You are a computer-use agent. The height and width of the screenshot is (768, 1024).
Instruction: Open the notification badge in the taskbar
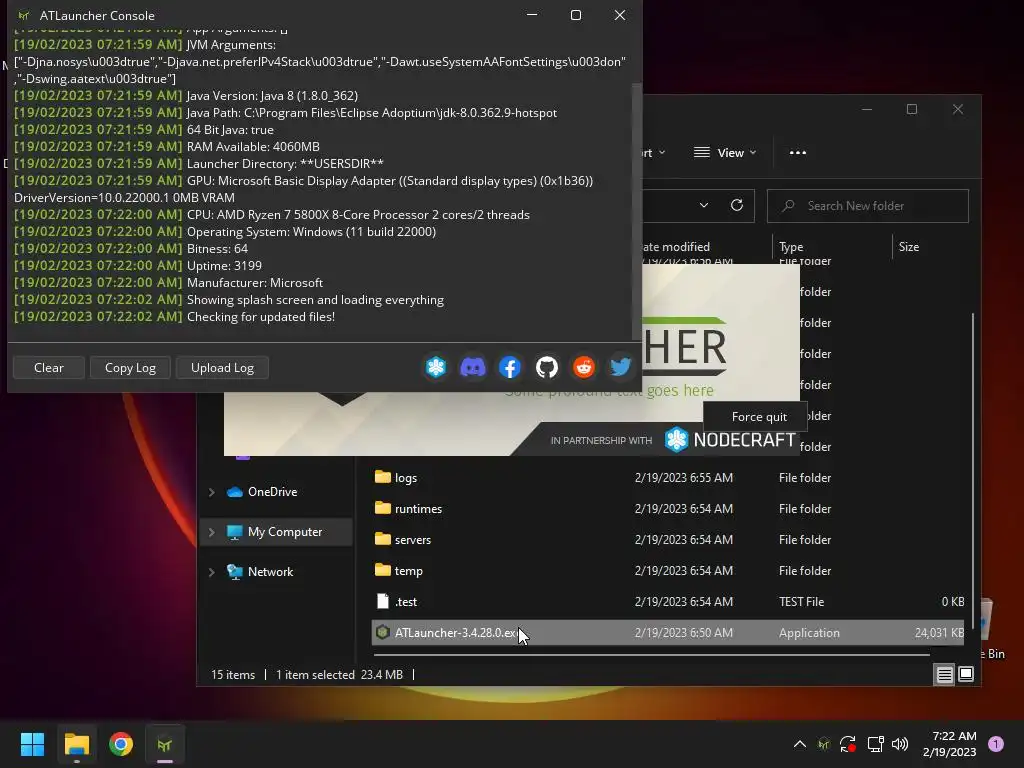click(996, 744)
